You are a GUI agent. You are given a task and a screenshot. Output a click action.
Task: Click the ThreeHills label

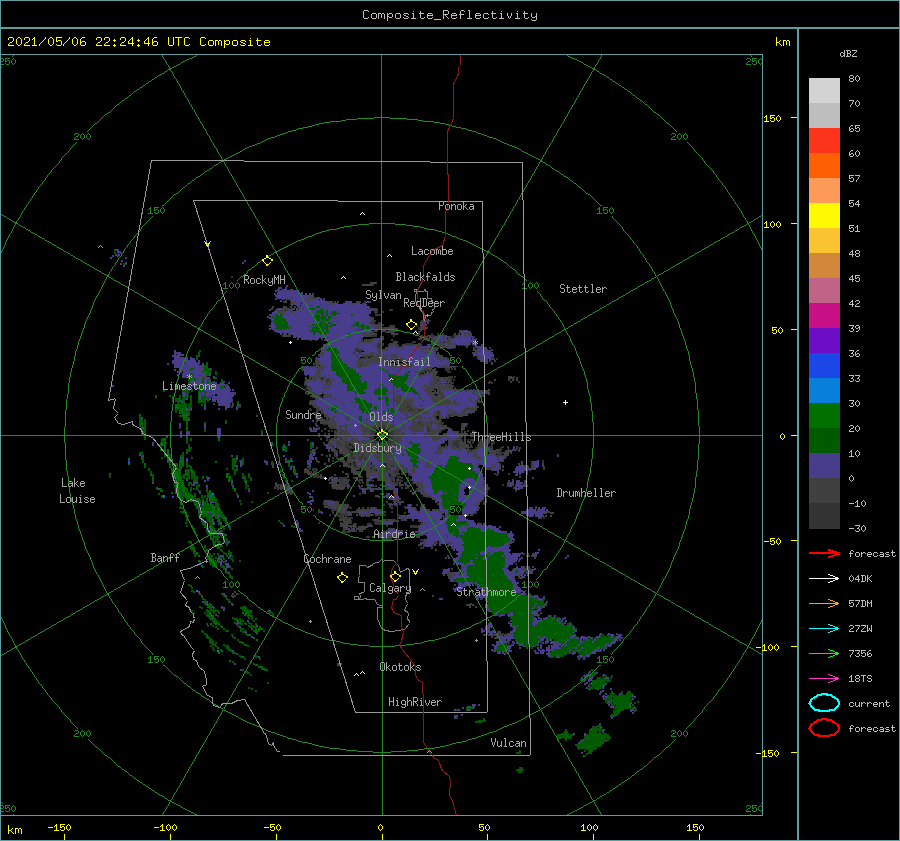point(501,437)
